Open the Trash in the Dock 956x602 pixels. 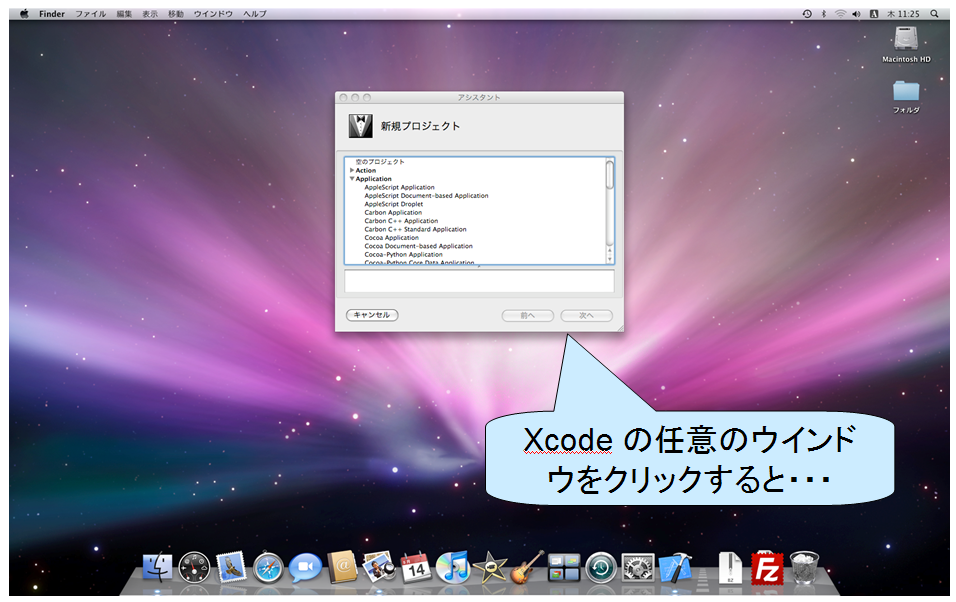tap(804, 567)
